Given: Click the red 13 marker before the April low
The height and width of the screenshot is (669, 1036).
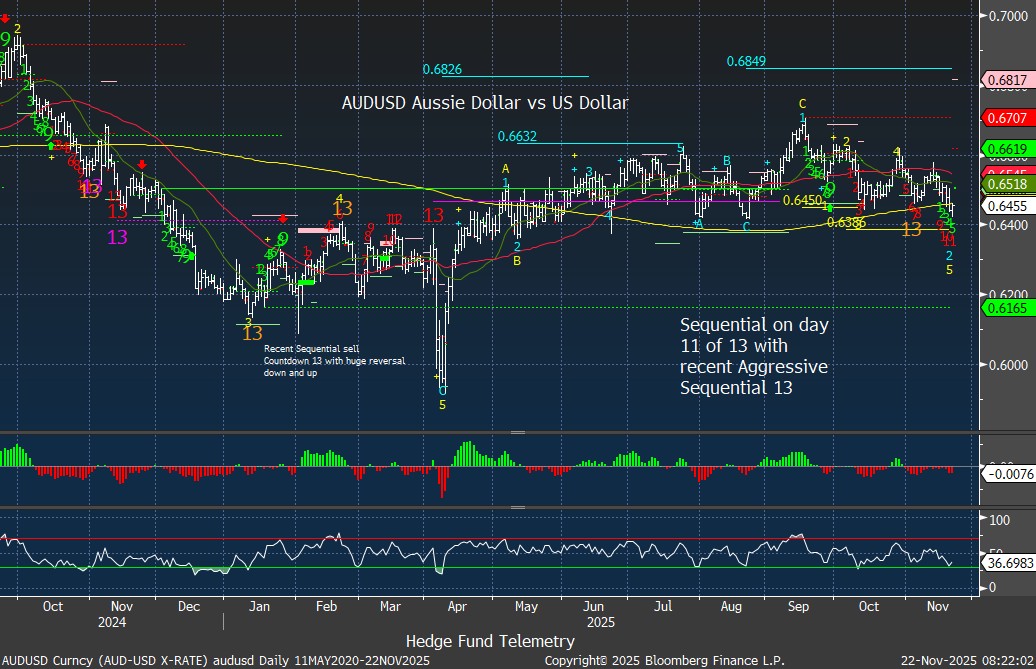Looking at the screenshot, I should (x=433, y=215).
